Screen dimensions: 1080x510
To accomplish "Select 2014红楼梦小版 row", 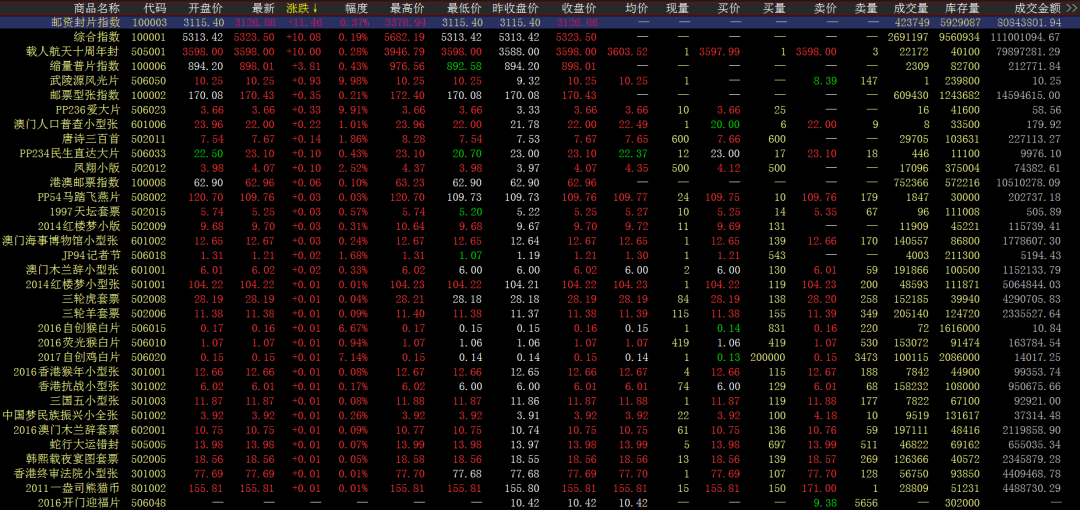I will [x=540, y=226].
